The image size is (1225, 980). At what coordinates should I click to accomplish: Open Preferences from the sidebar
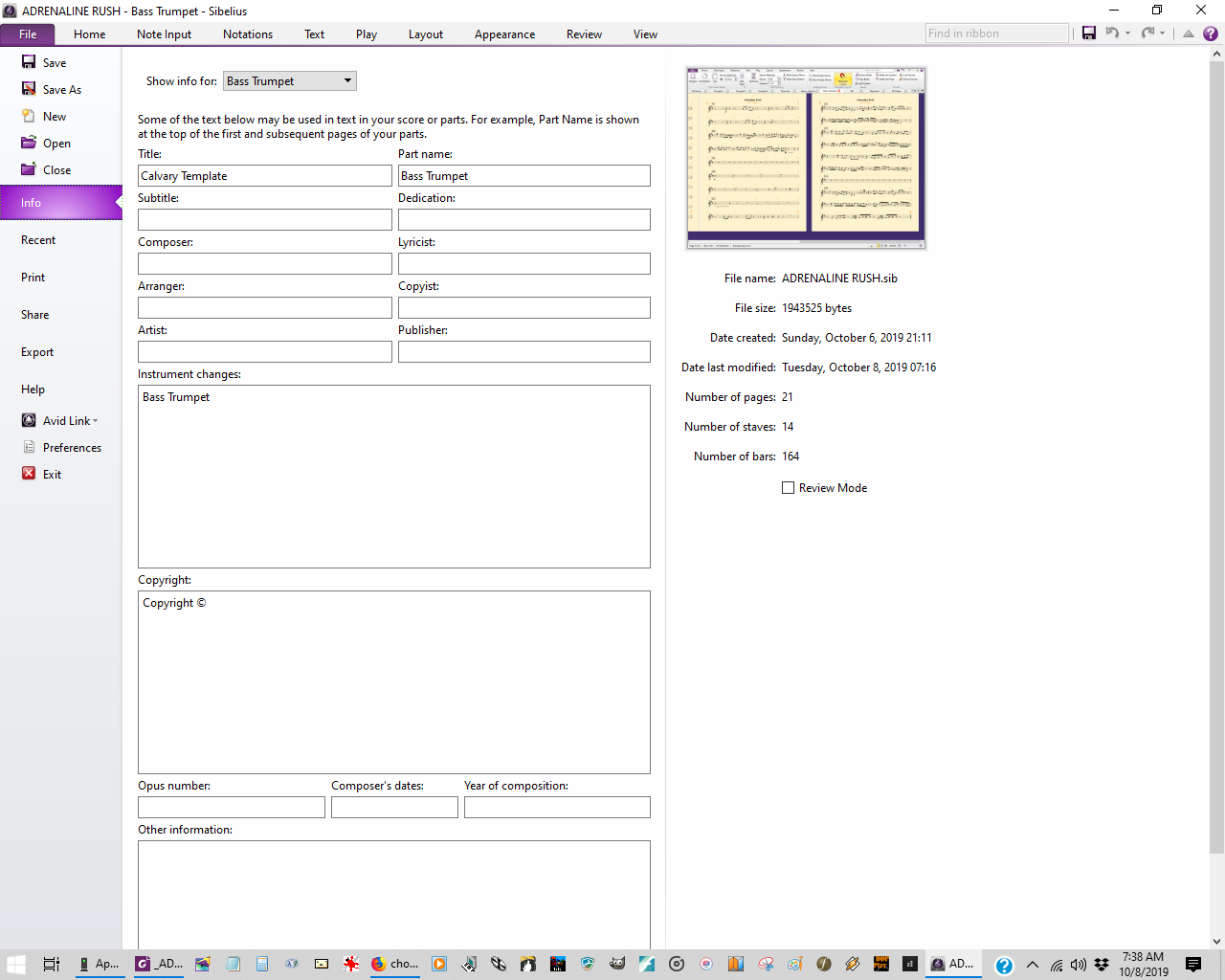click(61, 447)
